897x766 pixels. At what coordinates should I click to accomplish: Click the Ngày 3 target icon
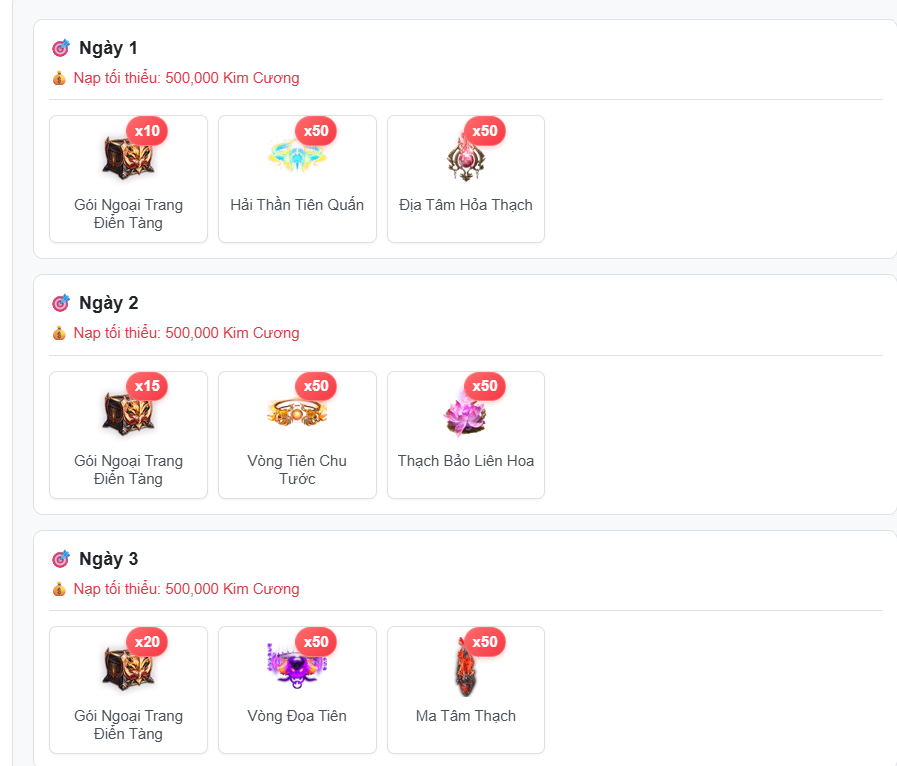click(x=61, y=559)
